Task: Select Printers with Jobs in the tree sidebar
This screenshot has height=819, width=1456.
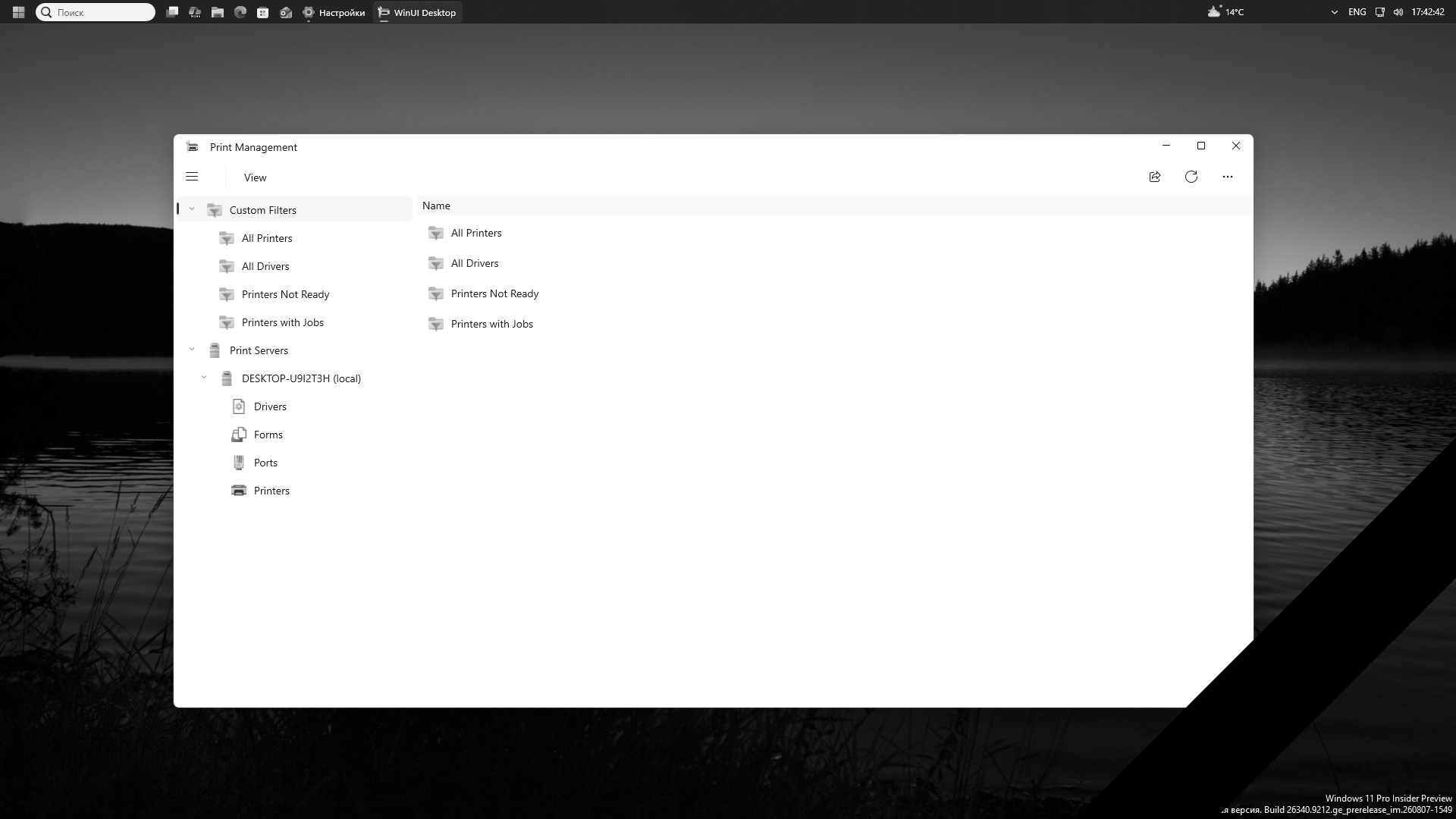Action: (282, 322)
